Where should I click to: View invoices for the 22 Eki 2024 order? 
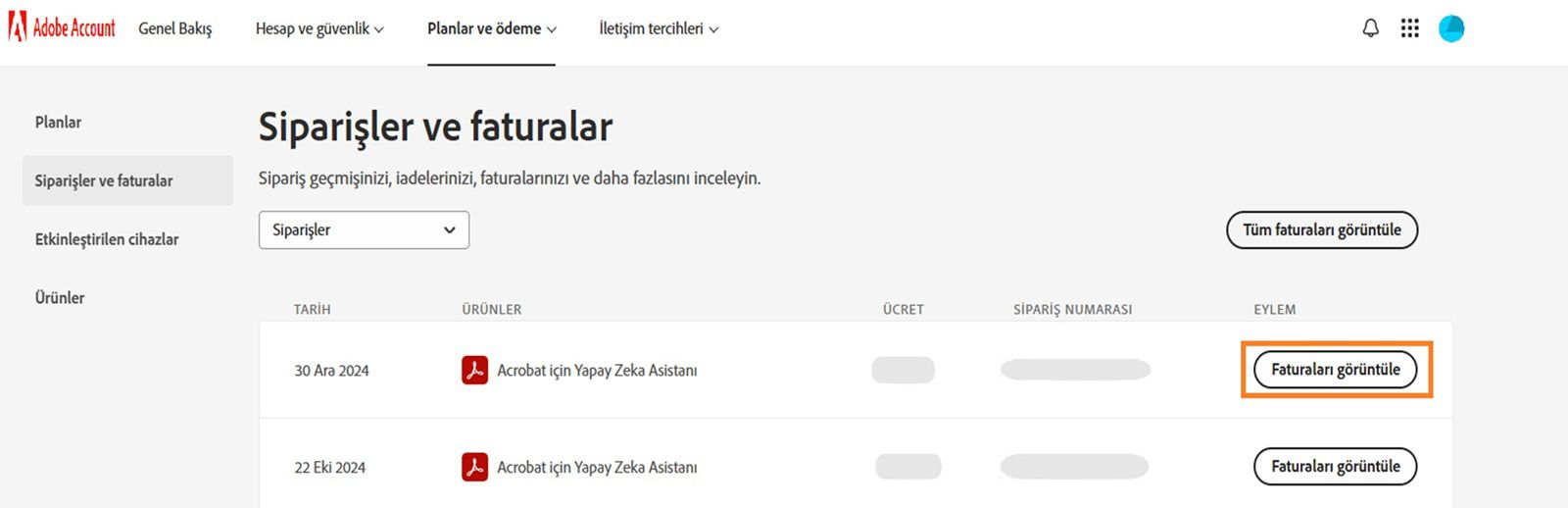(x=1335, y=467)
